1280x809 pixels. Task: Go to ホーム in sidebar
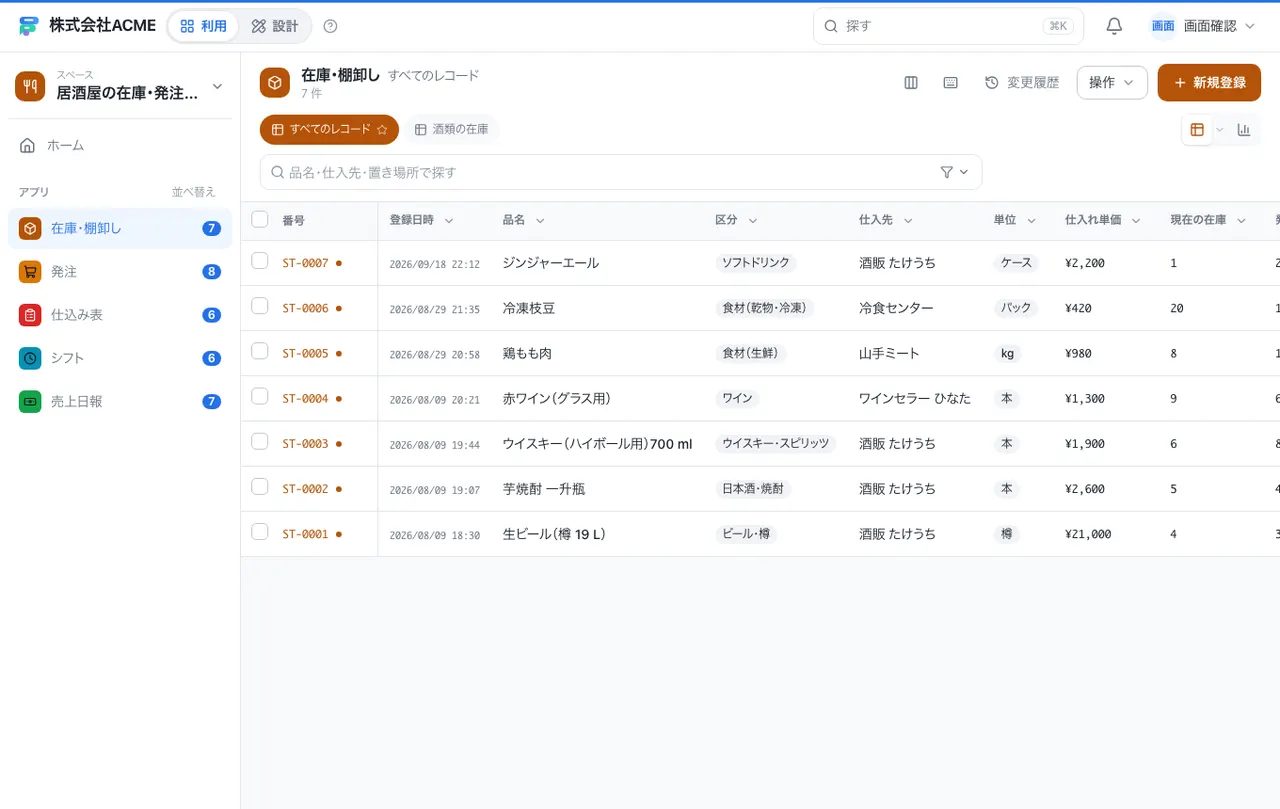[x=119, y=145]
